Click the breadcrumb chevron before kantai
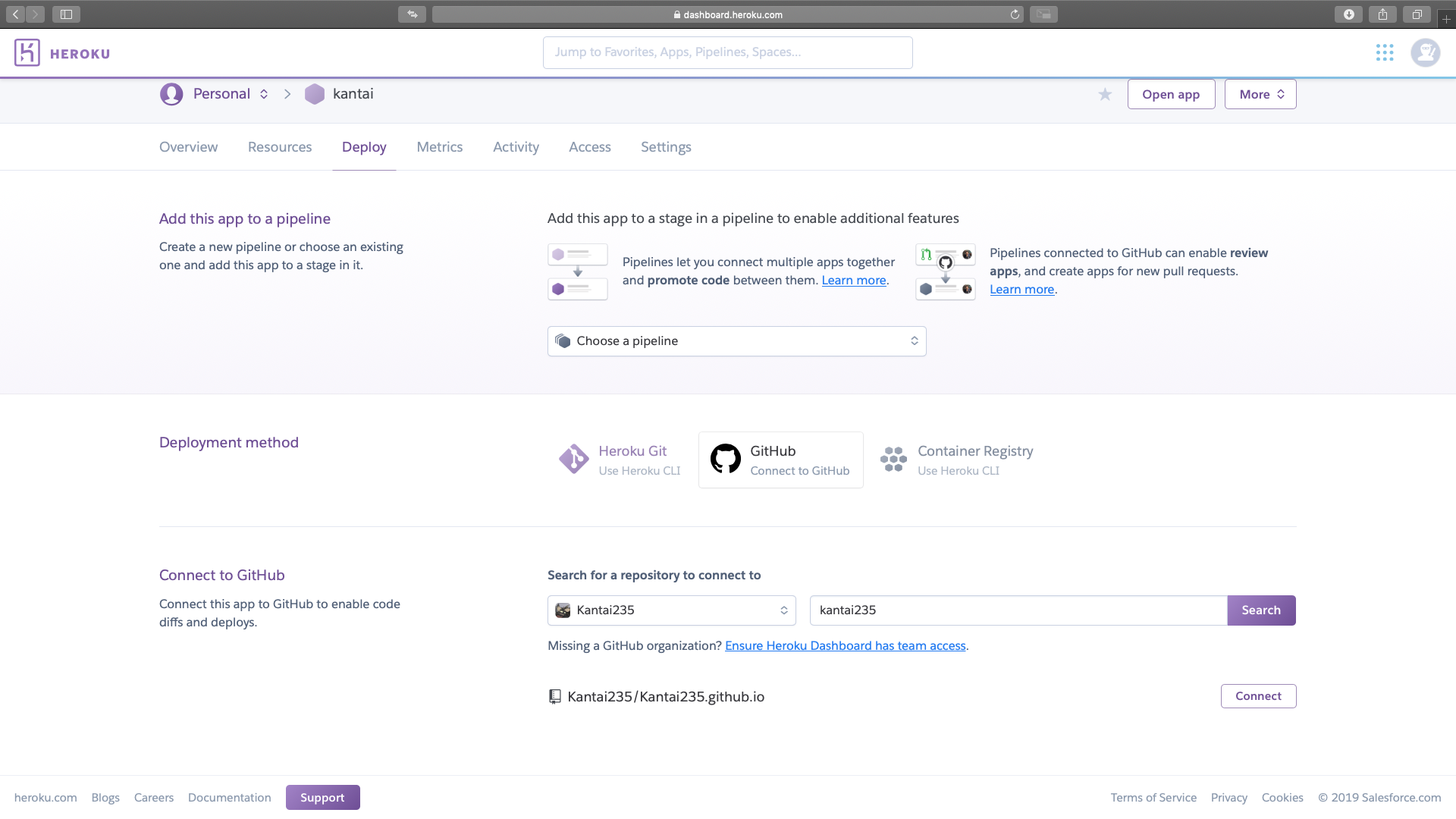This screenshot has height=819, width=1456. pos(287,94)
